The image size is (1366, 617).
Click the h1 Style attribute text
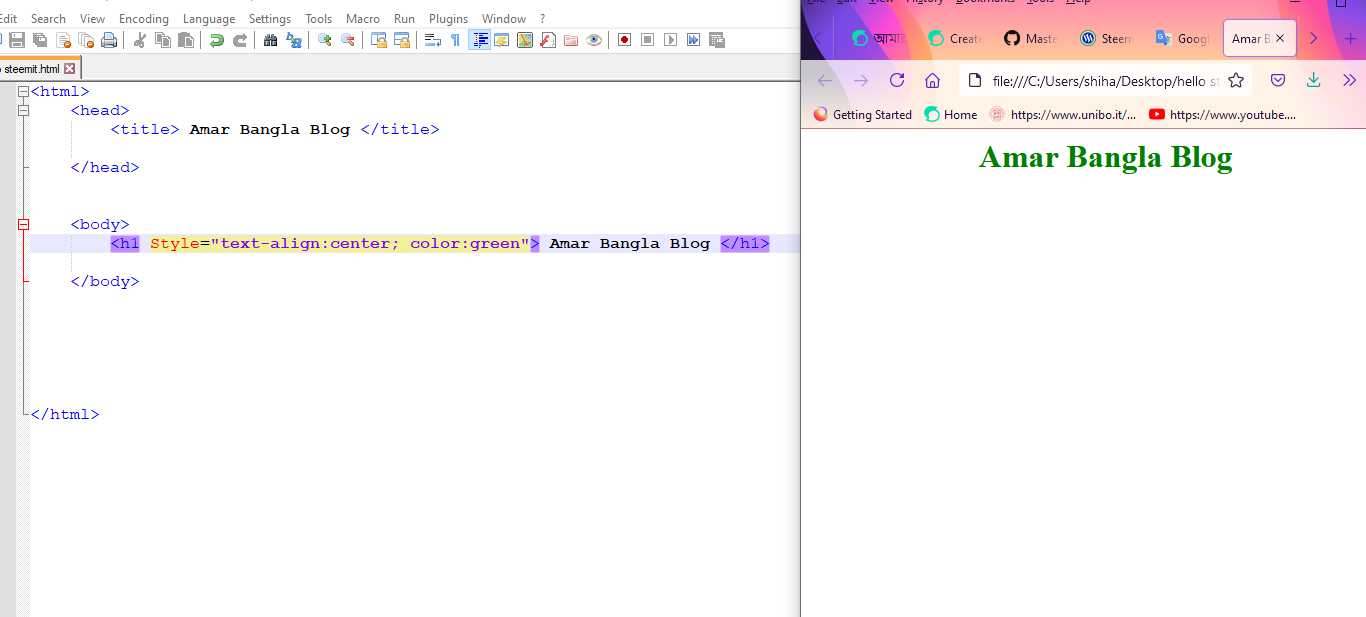(x=340, y=243)
